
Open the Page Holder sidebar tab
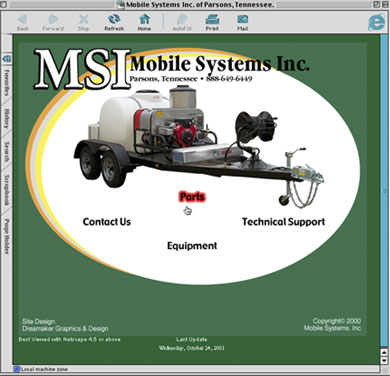click(x=7, y=237)
